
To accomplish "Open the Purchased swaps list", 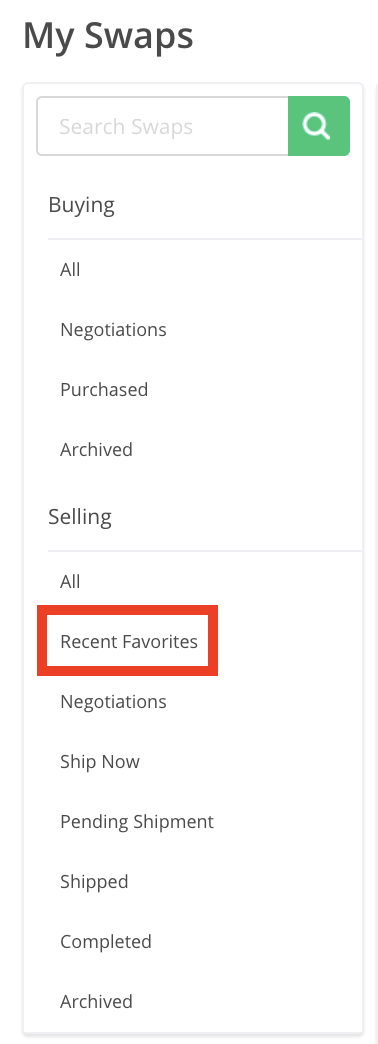I will pos(104,390).
